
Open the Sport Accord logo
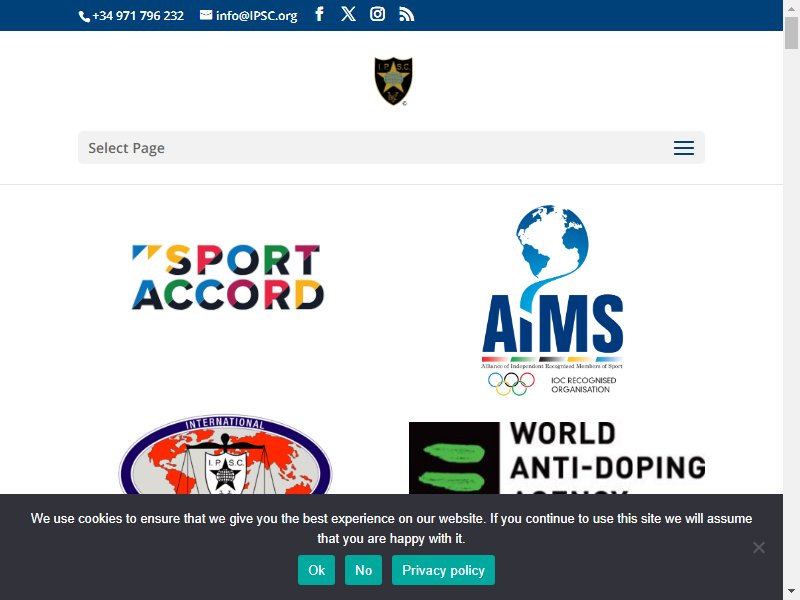228,277
